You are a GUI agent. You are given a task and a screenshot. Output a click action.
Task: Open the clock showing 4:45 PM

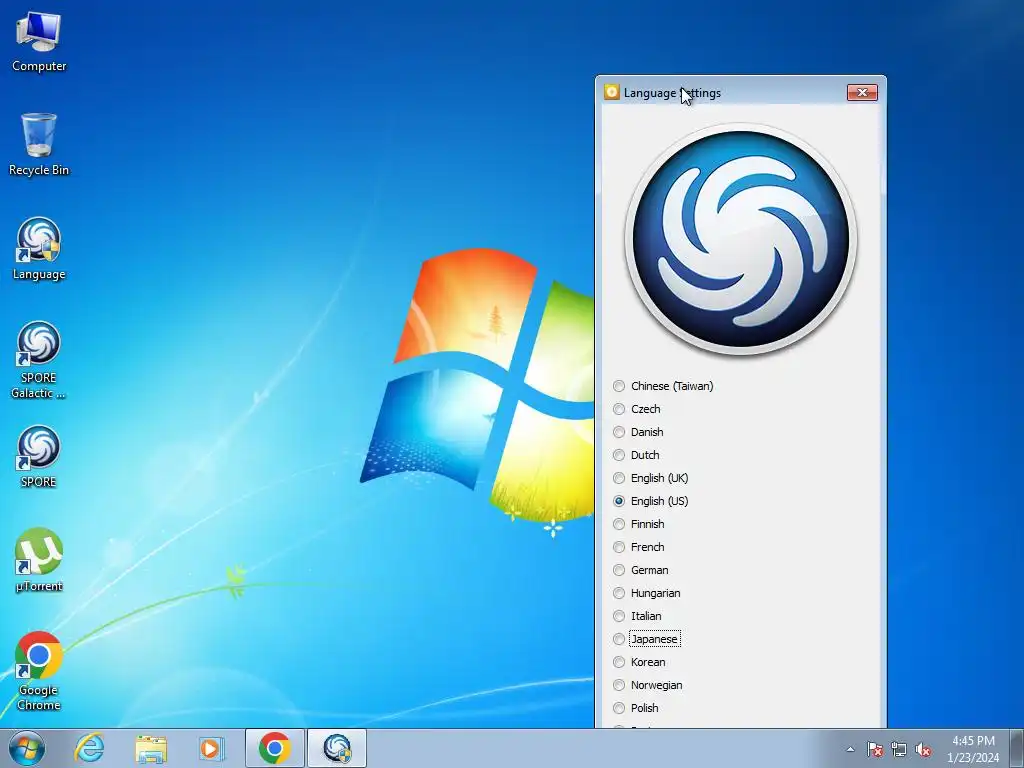[973, 748]
